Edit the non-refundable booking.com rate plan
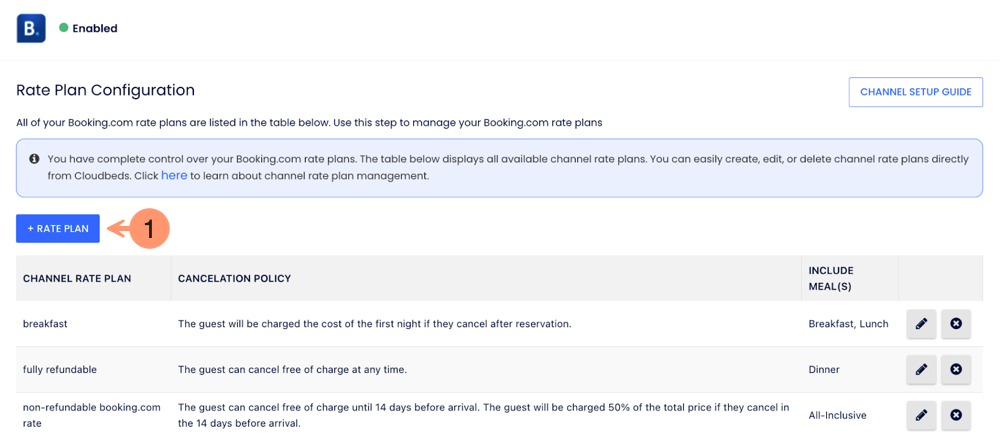 (921, 415)
